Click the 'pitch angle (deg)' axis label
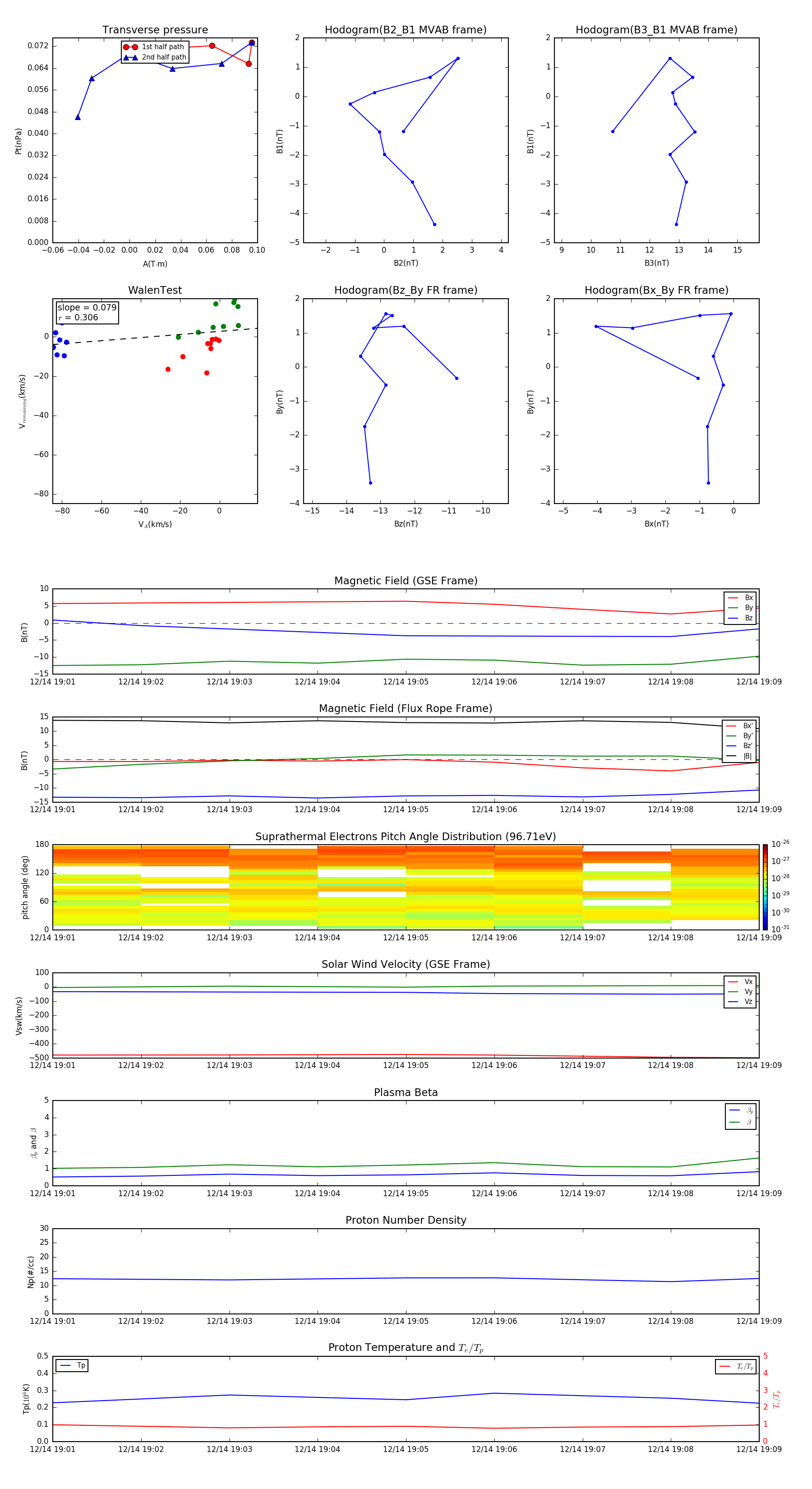Image resolution: width=812 pixels, height=1489 pixels. click(x=25, y=887)
